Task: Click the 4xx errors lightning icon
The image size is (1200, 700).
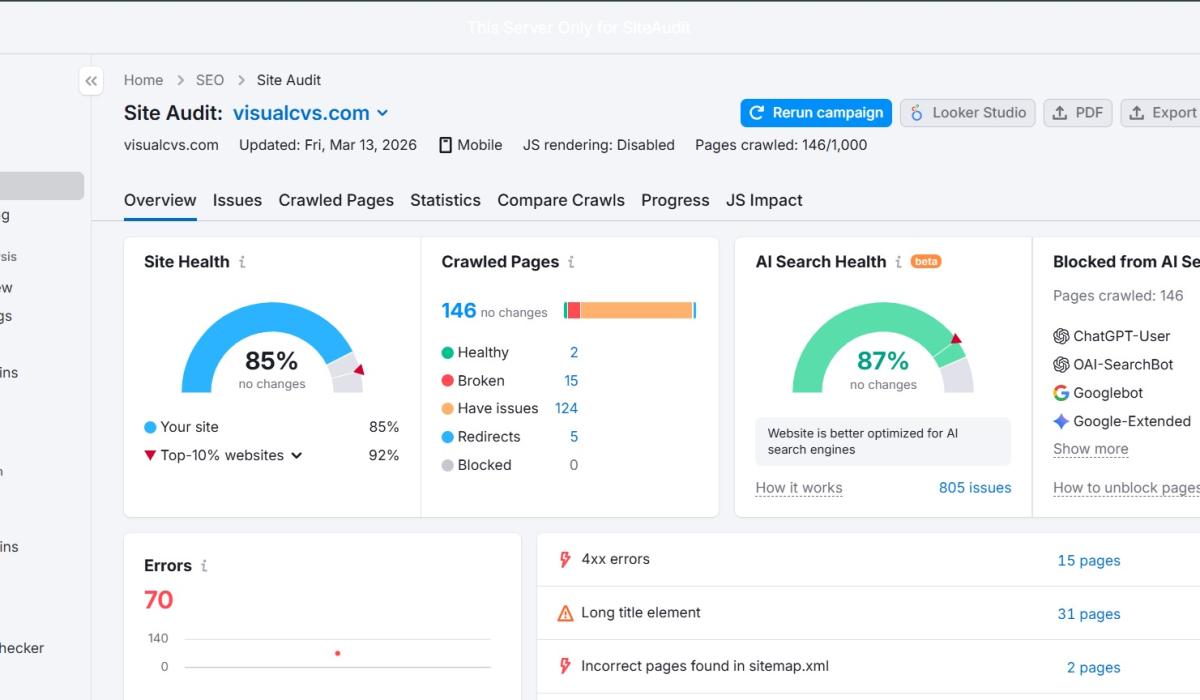Action: (565, 560)
